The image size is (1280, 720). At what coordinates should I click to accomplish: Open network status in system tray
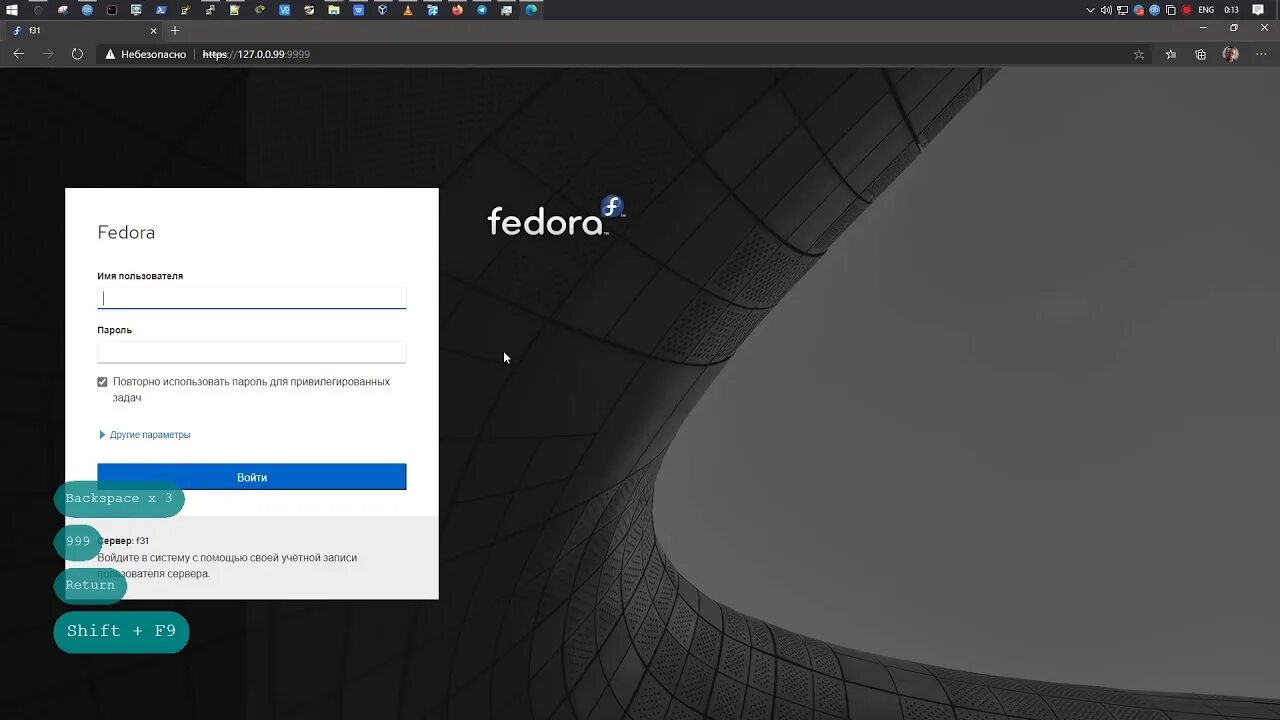(x=1122, y=10)
